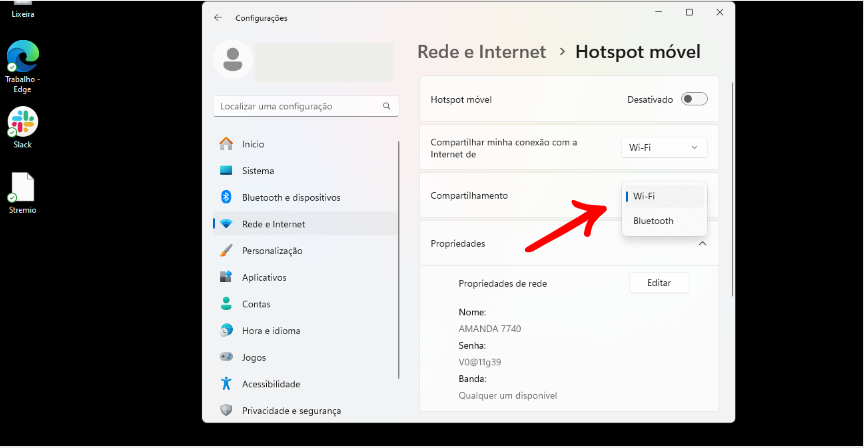Open Aplicativos settings

[305, 277]
